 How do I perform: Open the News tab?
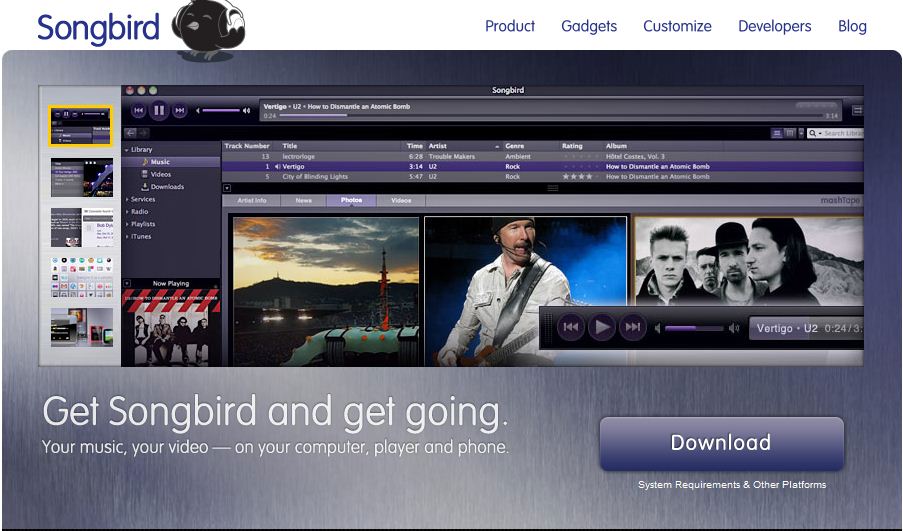click(x=303, y=200)
